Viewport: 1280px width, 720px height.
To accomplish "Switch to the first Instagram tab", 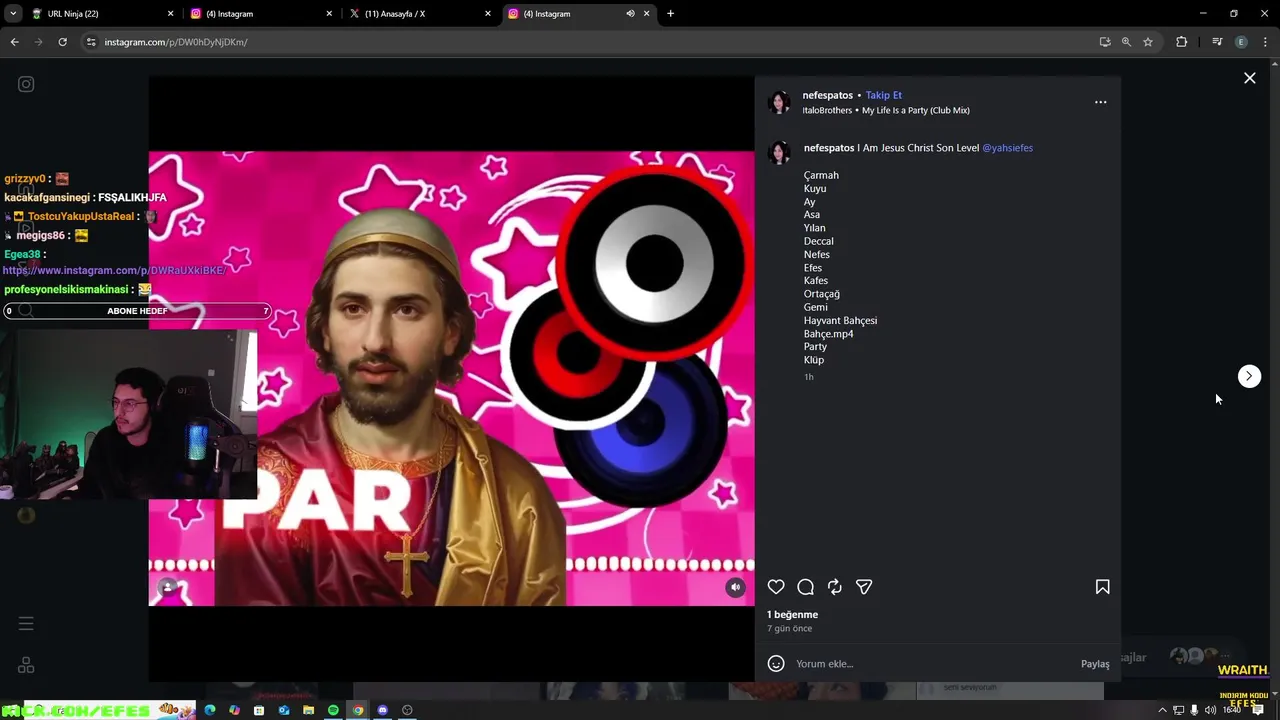I will pyautogui.click(x=260, y=14).
